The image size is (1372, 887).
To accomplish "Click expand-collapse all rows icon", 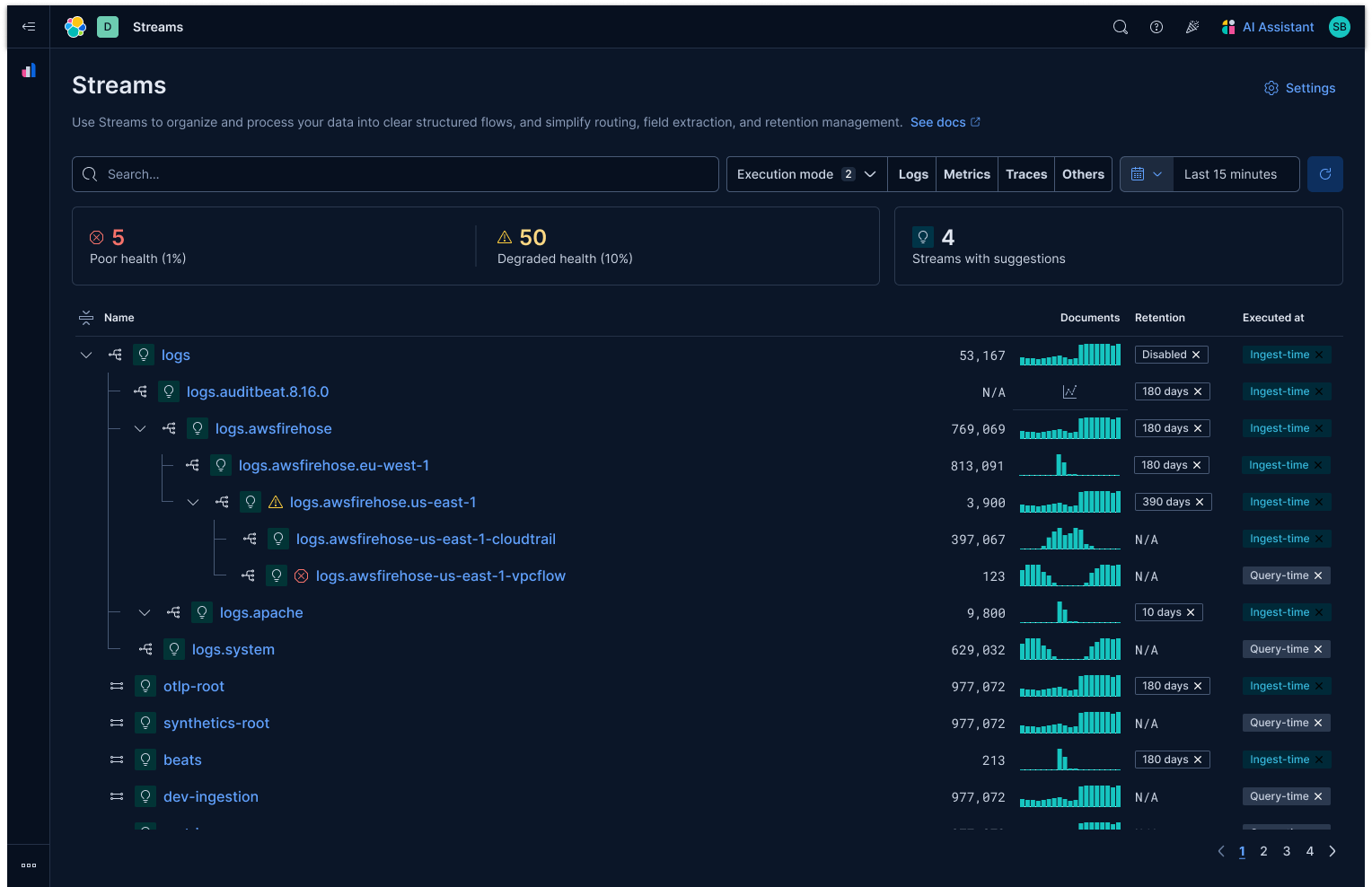I will click(86, 318).
